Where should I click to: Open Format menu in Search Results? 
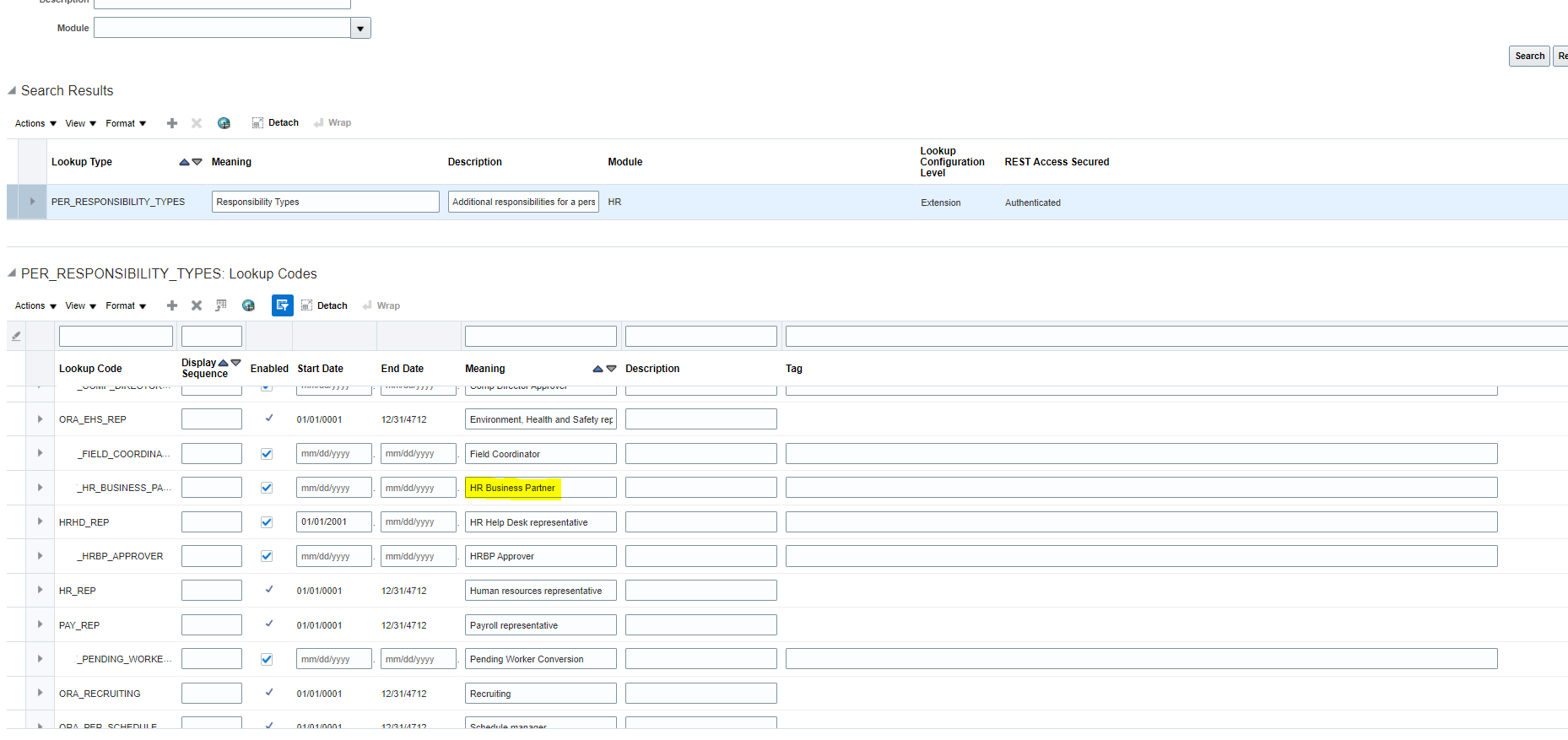pos(126,123)
